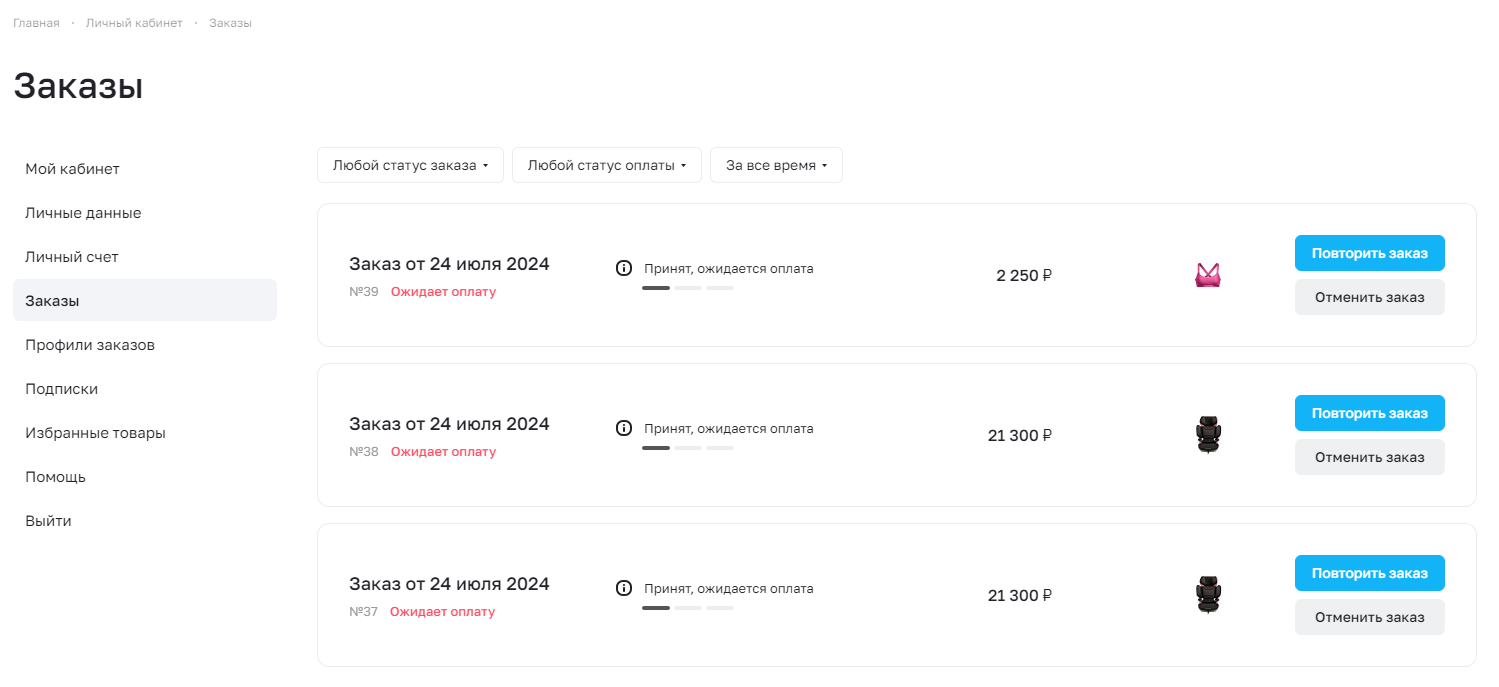Click «Повторить заказ» for order №37
This screenshot has width=1499, height=687.
[x=1370, y=573]
